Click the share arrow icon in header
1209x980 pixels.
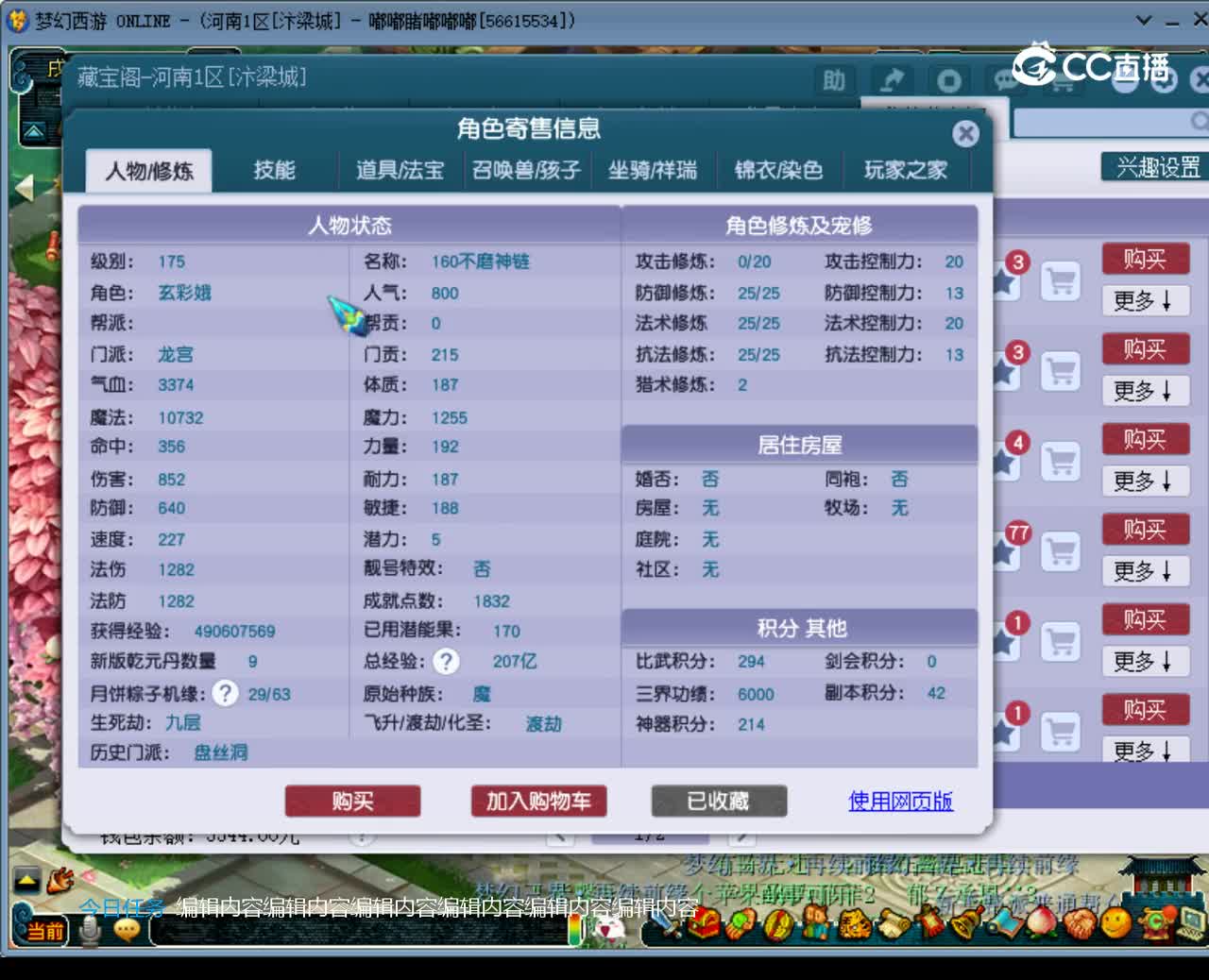[891, 81]
